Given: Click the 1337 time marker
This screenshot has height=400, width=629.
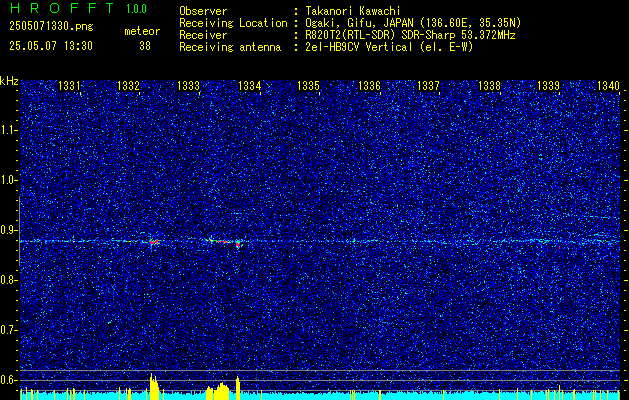Looking at the screenshot, I should tap(428, 86).
